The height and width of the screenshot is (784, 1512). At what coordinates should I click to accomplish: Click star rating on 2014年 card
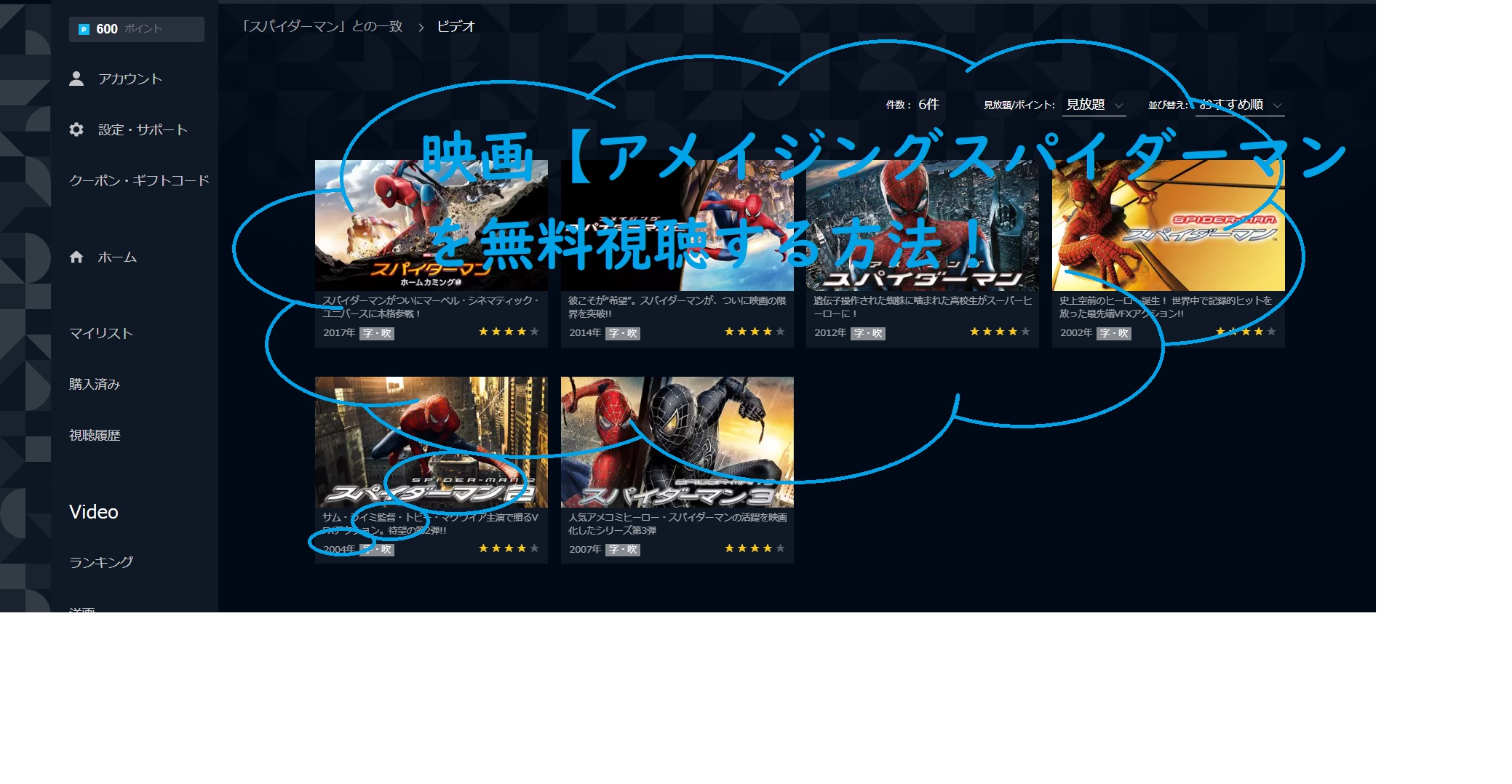tap(755, 332)
